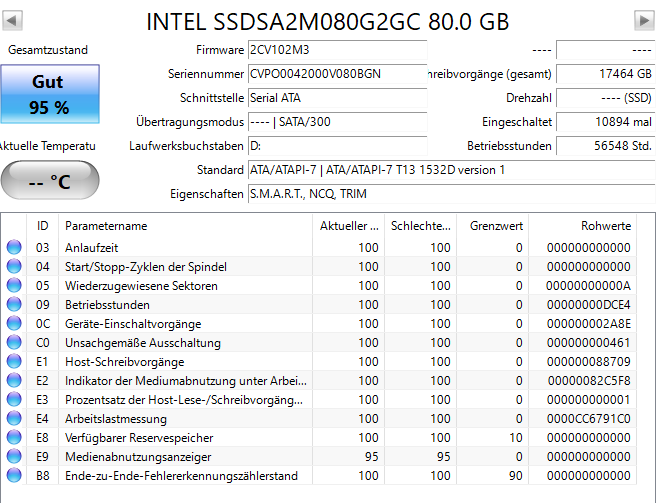Click the total writes field 17464 GB
Viewport: 657px width, 503px height.
(605, 74)
